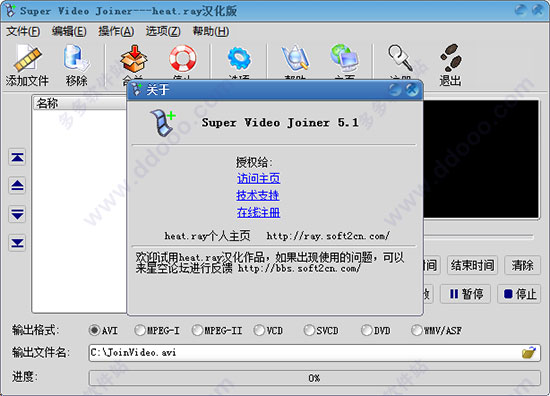Move selected file to top of list
The width and height of the screenshot is (550, 396).
17,157
